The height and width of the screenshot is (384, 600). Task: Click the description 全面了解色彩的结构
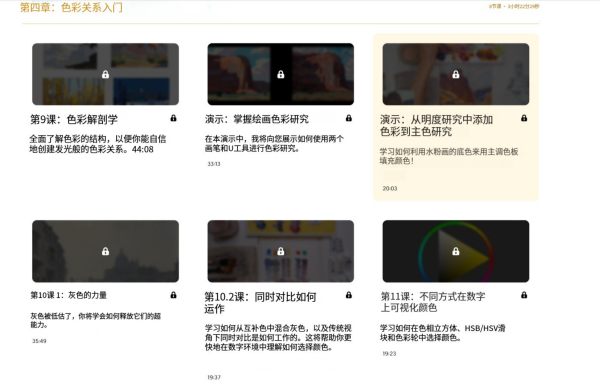coord(98,144)
